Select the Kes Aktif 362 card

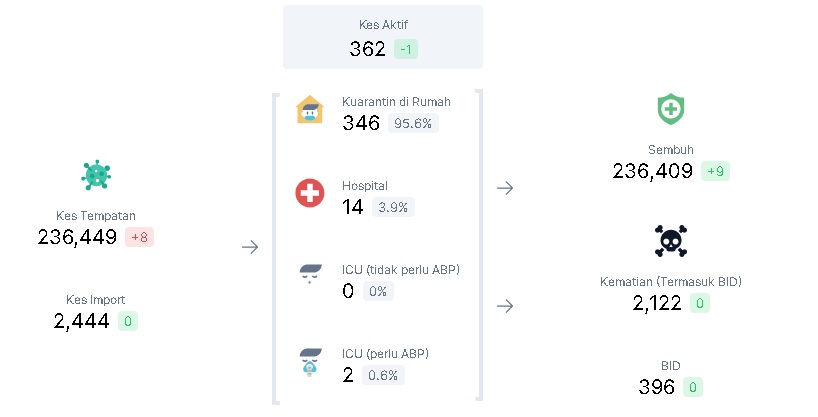tap(383, 37)
